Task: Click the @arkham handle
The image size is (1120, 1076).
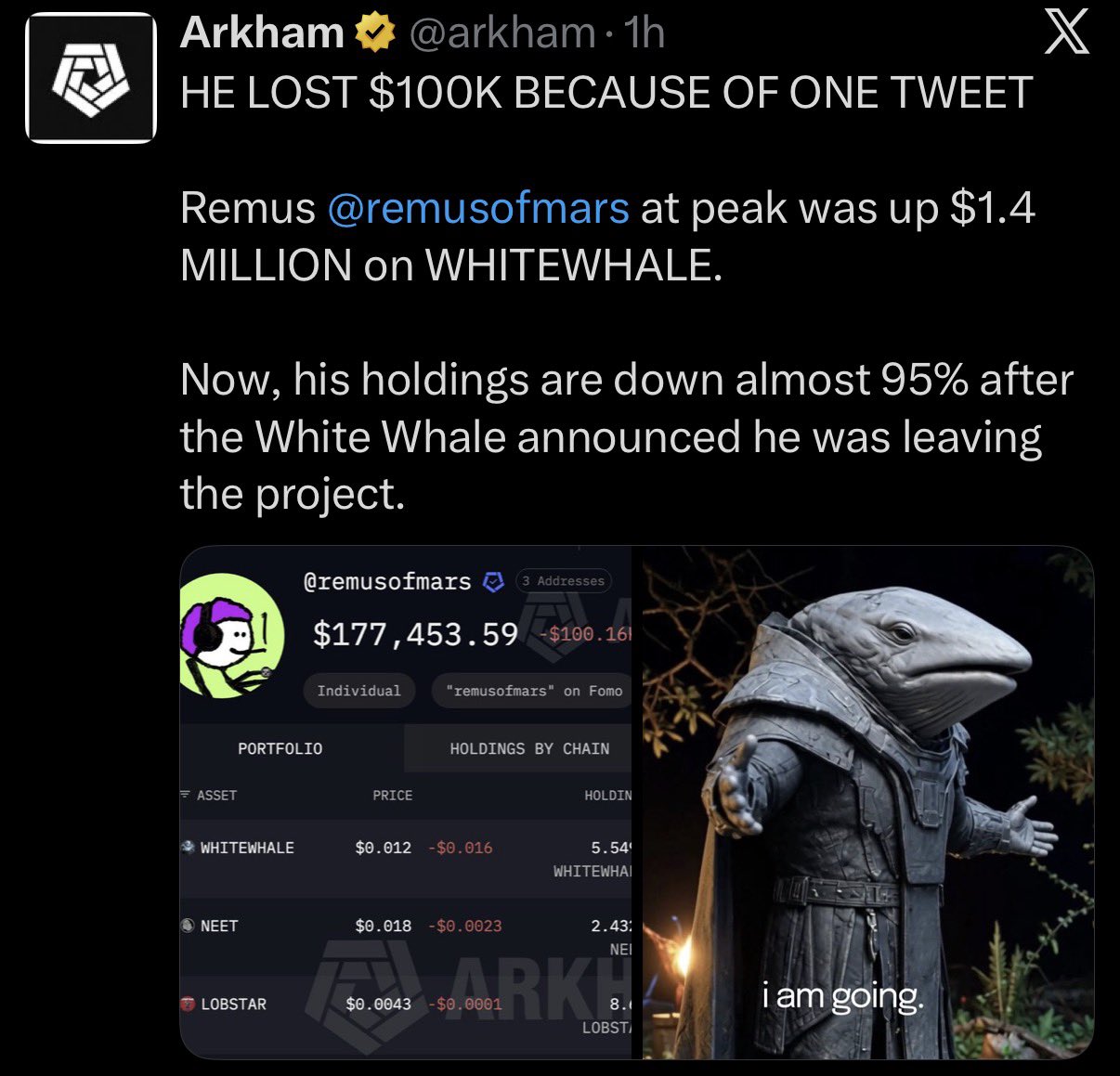Action: point(501,34)
